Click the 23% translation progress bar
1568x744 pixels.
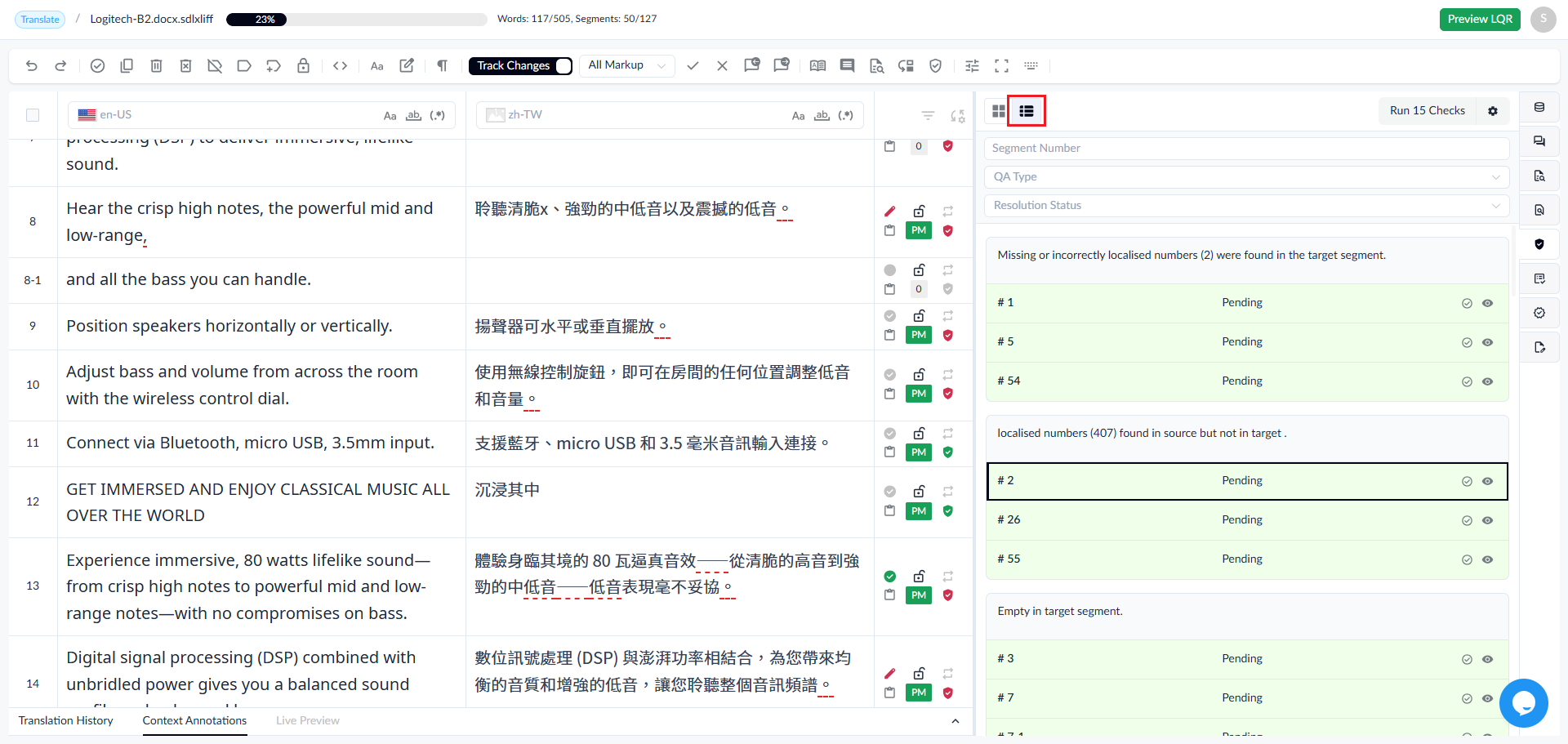click(357, 20)
